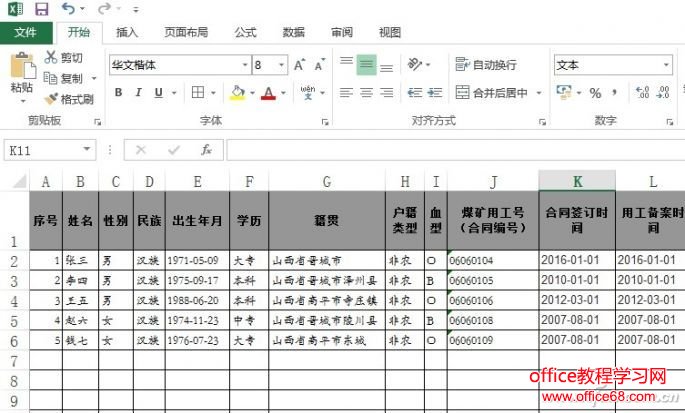Expand the fill color dropdown arrow
This screenshot has height=413, width=685.
pyautogui.click(x=252, y=93)
